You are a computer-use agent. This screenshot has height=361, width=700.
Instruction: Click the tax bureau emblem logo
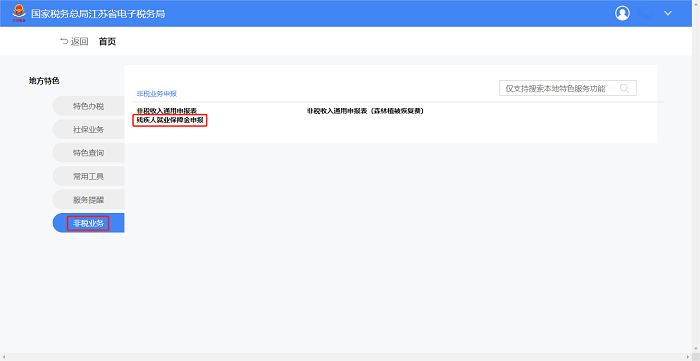(x=19, y=13)
